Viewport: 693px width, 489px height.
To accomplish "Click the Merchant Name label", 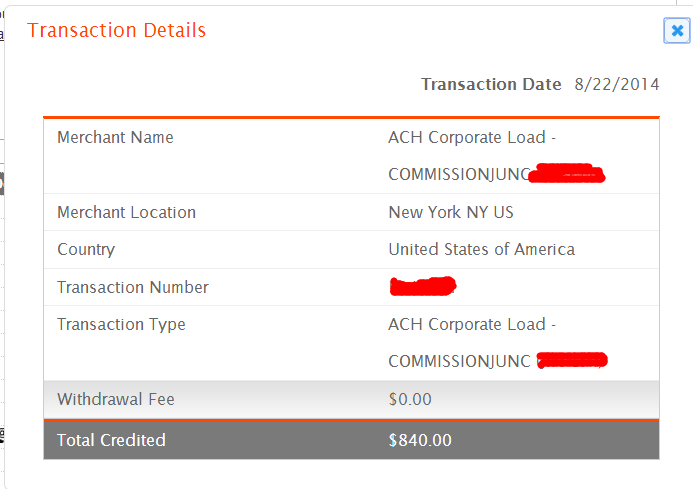I will [x=115, y=137].
